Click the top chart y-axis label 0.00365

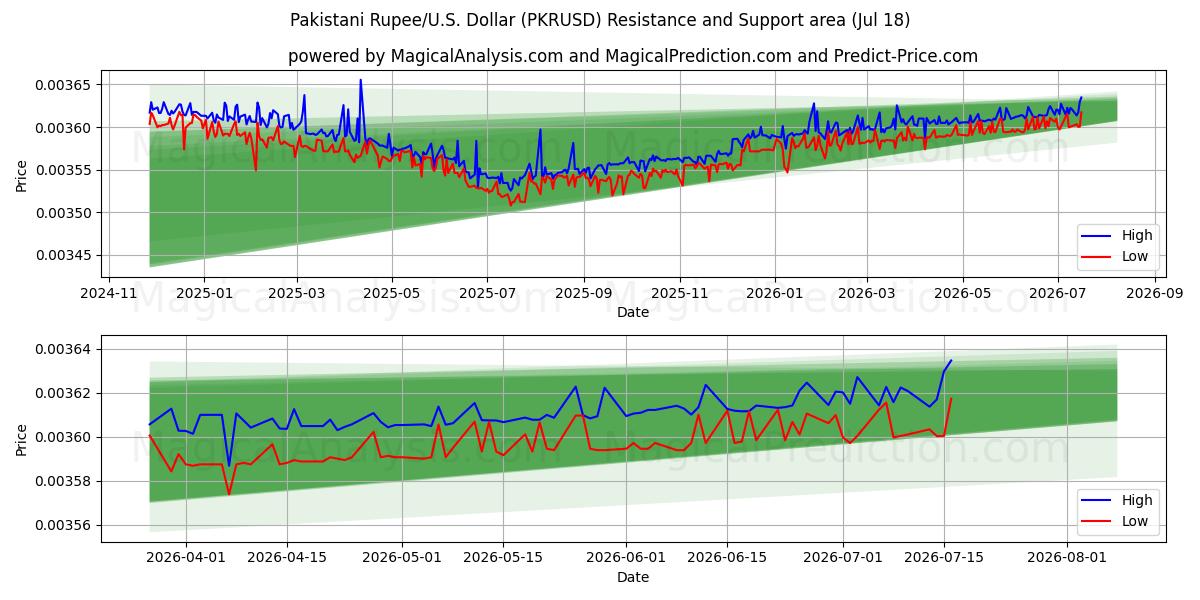(65, 85)
